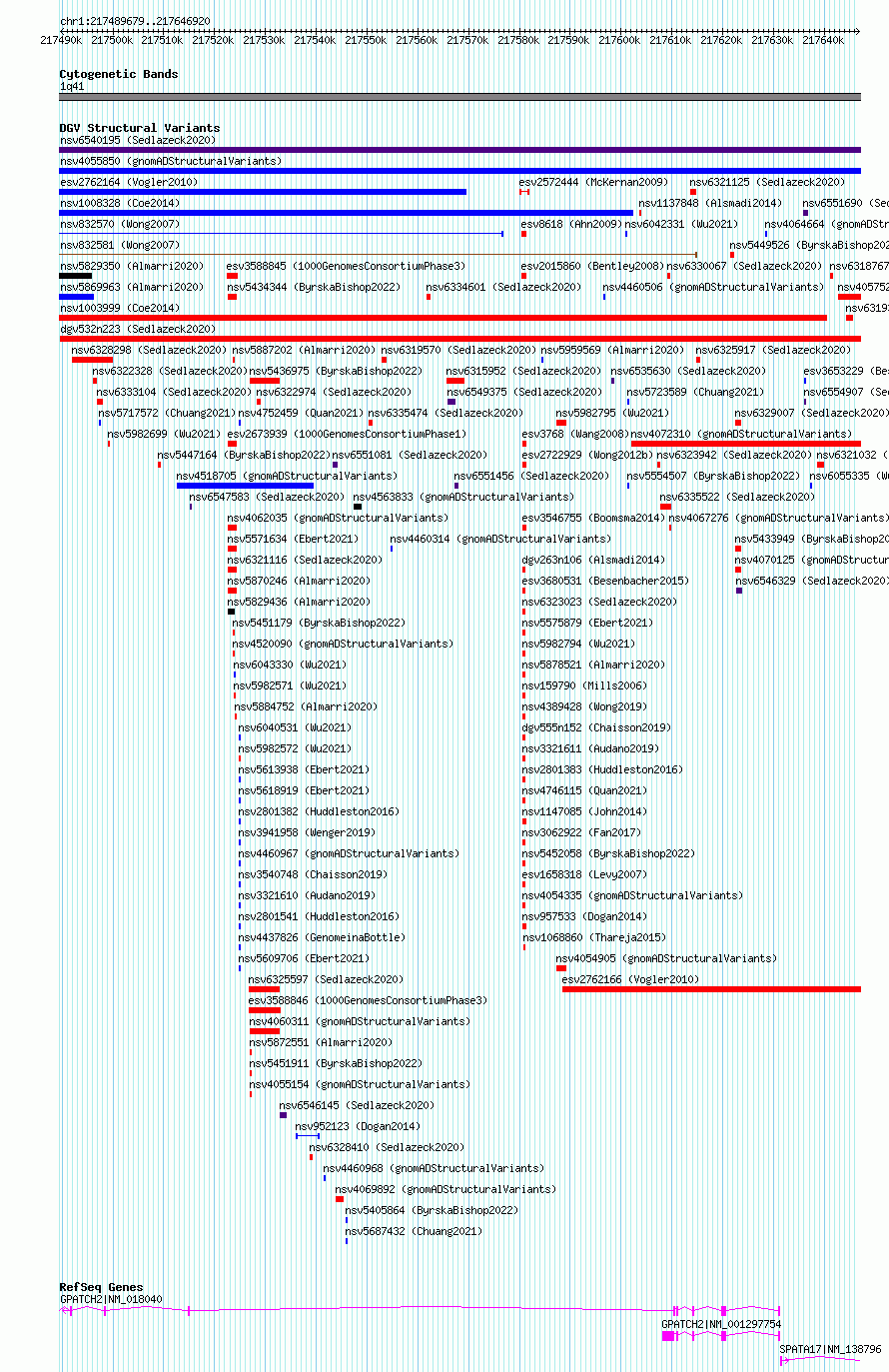Click nsv5887202 (Almarri2020) variant

[x=234, y=360]
